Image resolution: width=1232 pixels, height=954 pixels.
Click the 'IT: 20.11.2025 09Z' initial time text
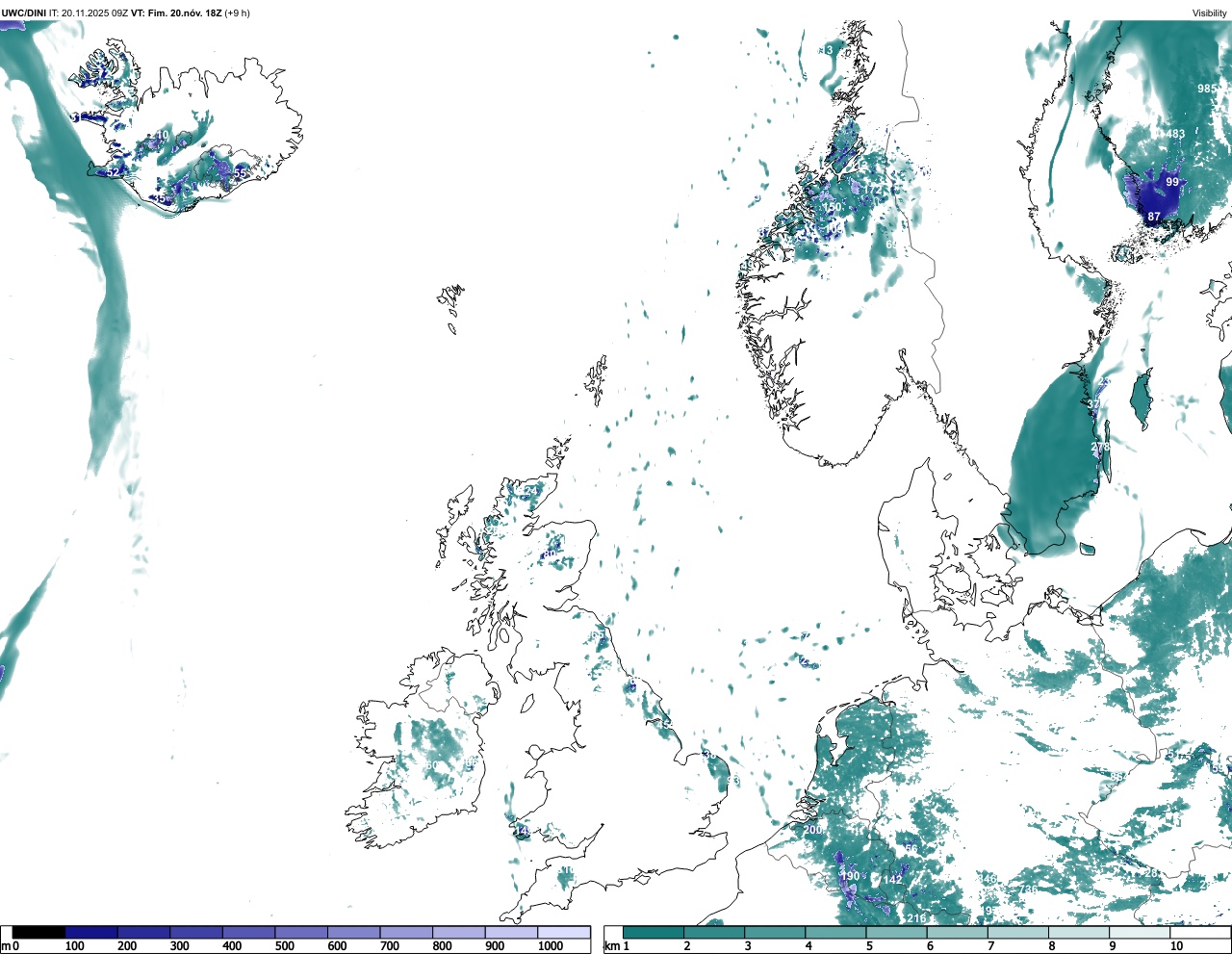[x=89, y=13]
